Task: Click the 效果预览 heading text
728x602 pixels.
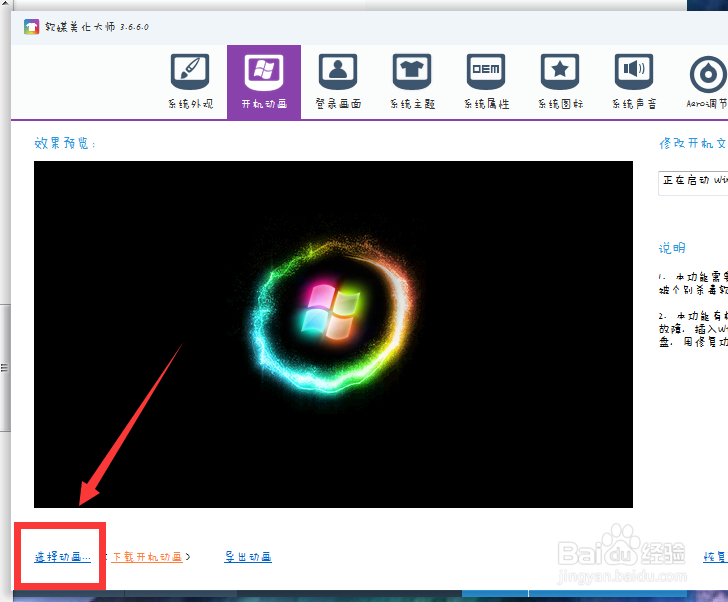Action: tap(65, 143)
